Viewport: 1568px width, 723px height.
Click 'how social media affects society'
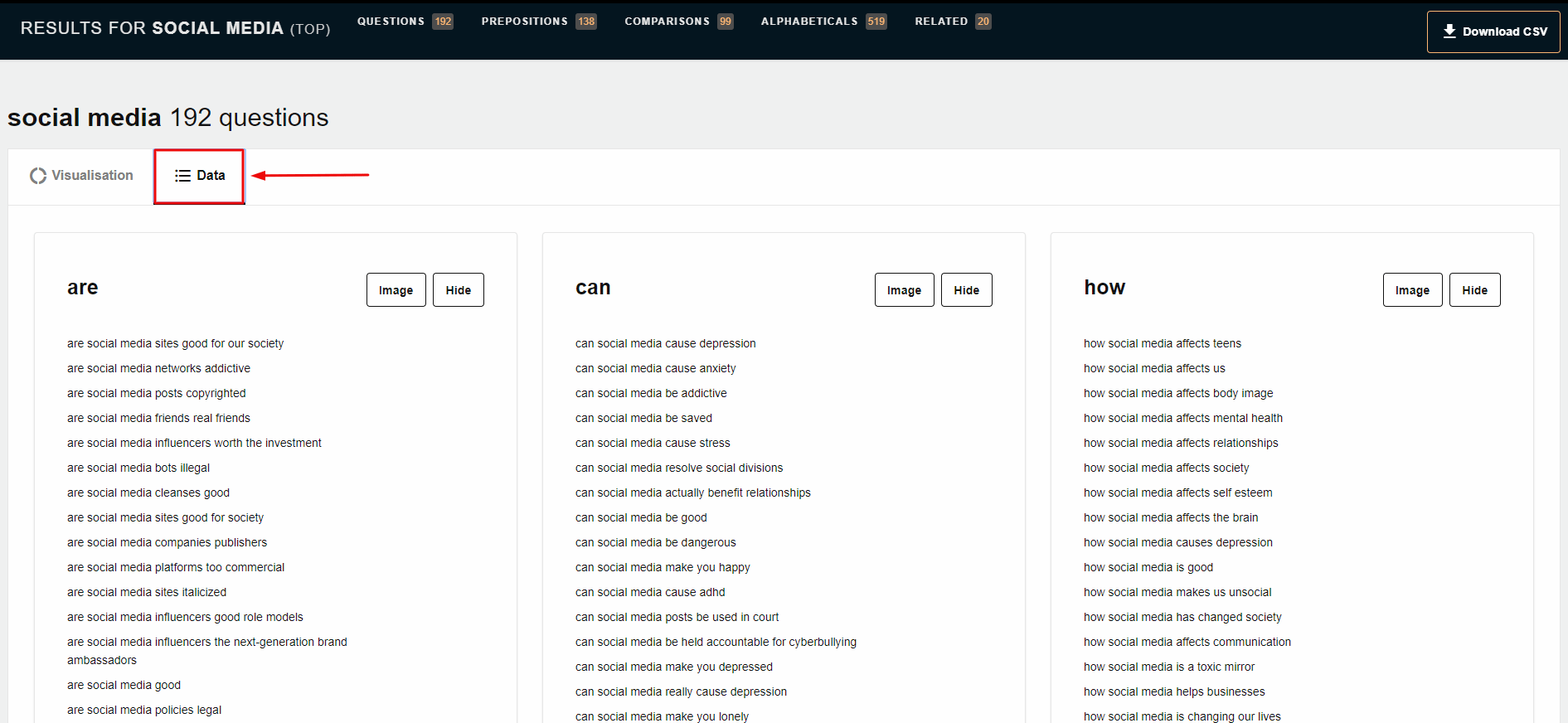(x=1166, y=468)
